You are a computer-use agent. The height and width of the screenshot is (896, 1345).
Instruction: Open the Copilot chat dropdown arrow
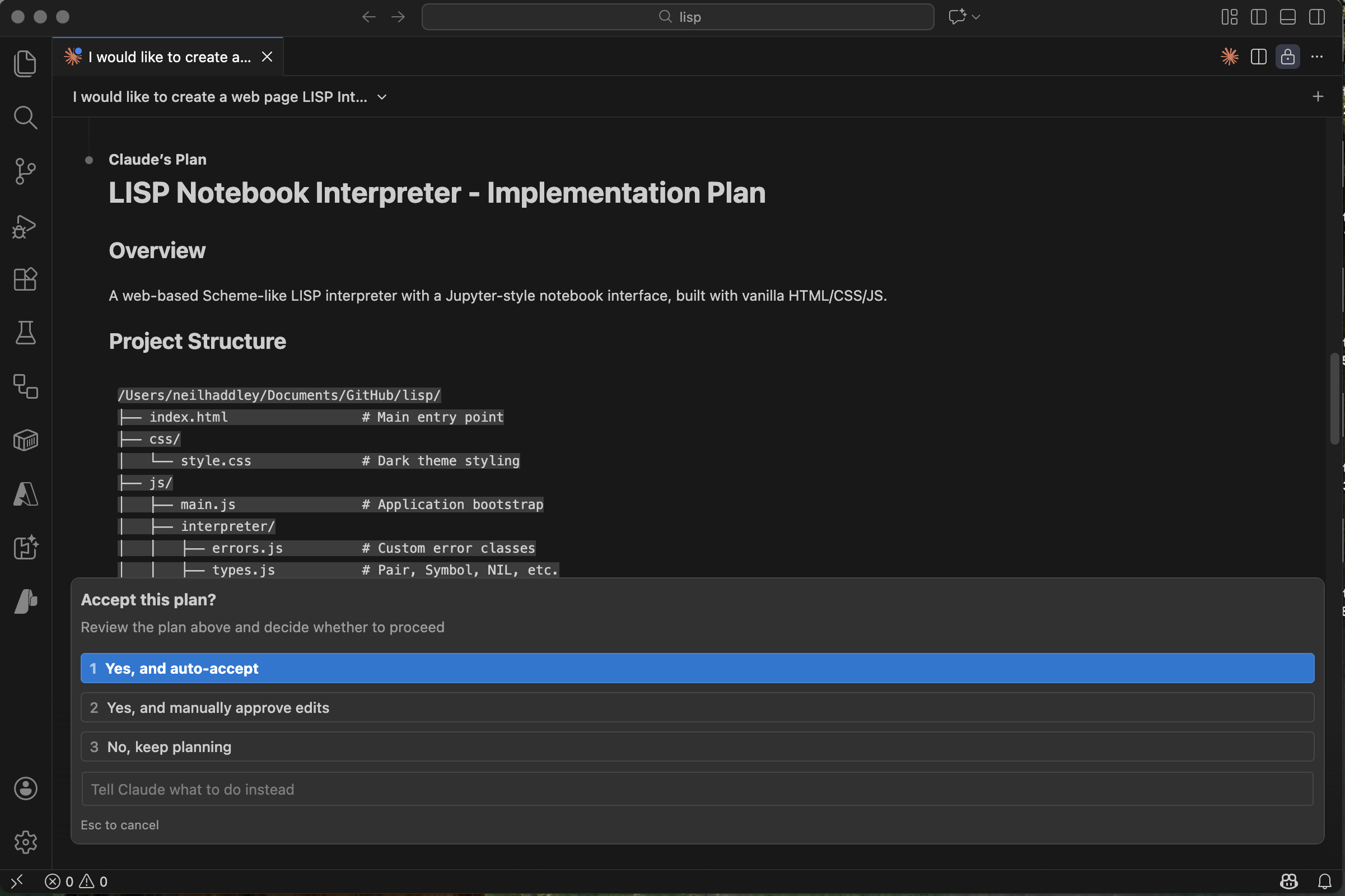point(977,17)
